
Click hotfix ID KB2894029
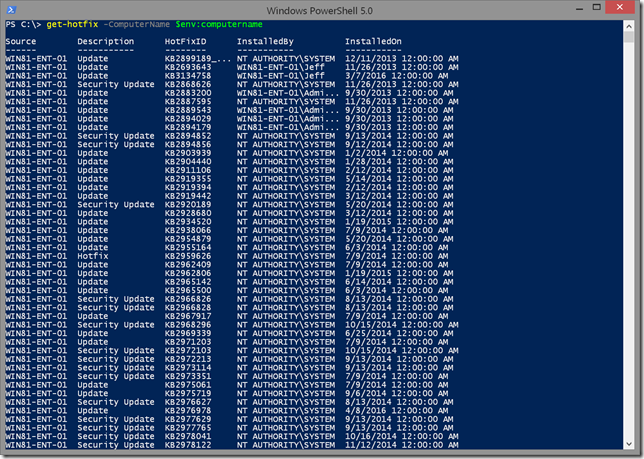click(x=188, y=119)
